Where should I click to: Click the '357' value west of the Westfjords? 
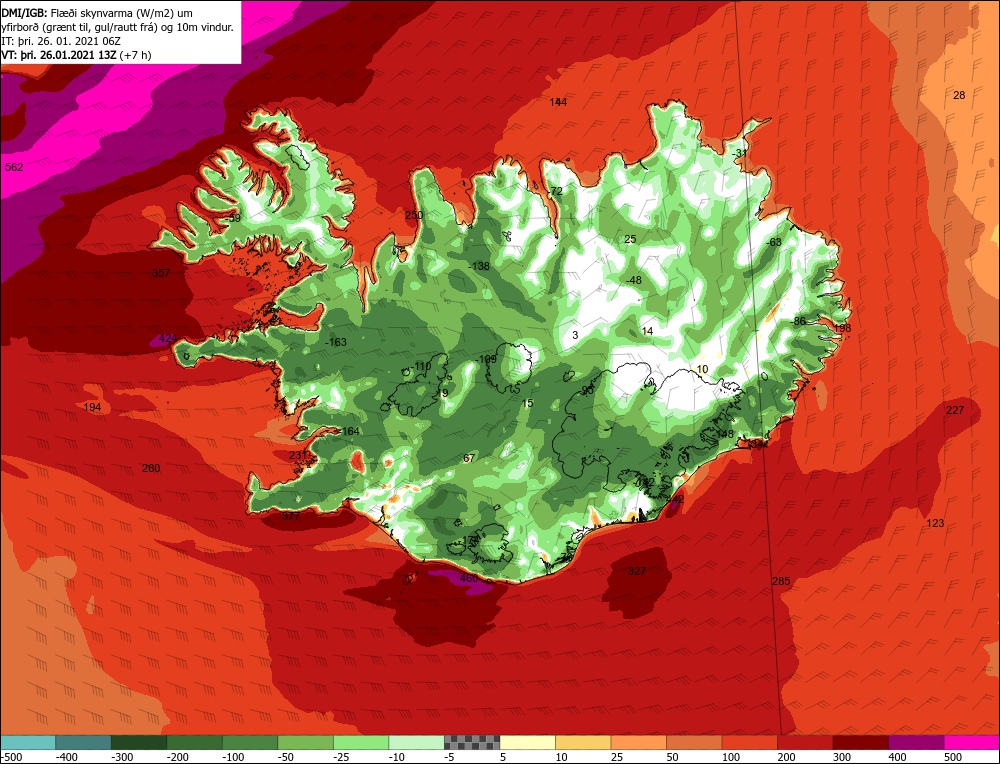[161, 273]
